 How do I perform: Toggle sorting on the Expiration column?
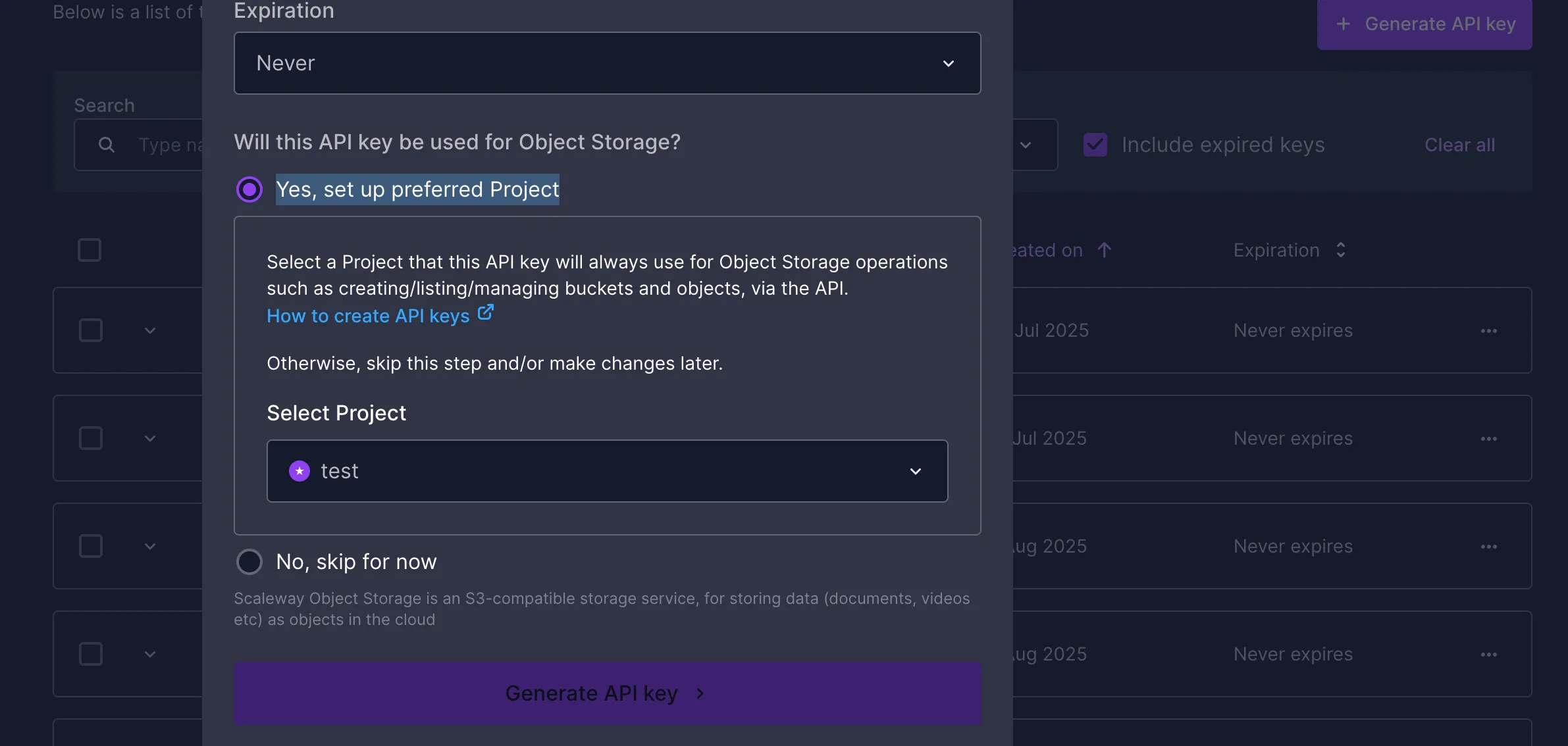[x=1342, y=250]
